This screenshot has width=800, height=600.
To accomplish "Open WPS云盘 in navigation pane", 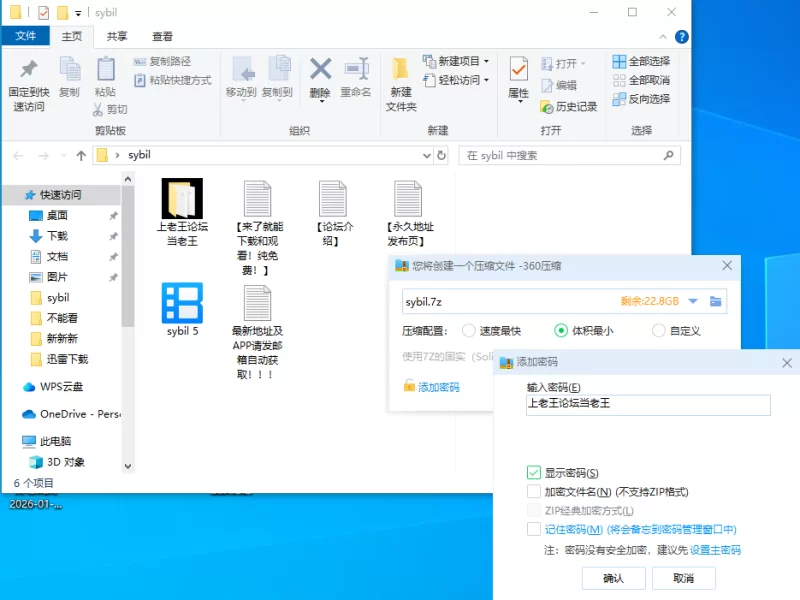I will point(61,387).
